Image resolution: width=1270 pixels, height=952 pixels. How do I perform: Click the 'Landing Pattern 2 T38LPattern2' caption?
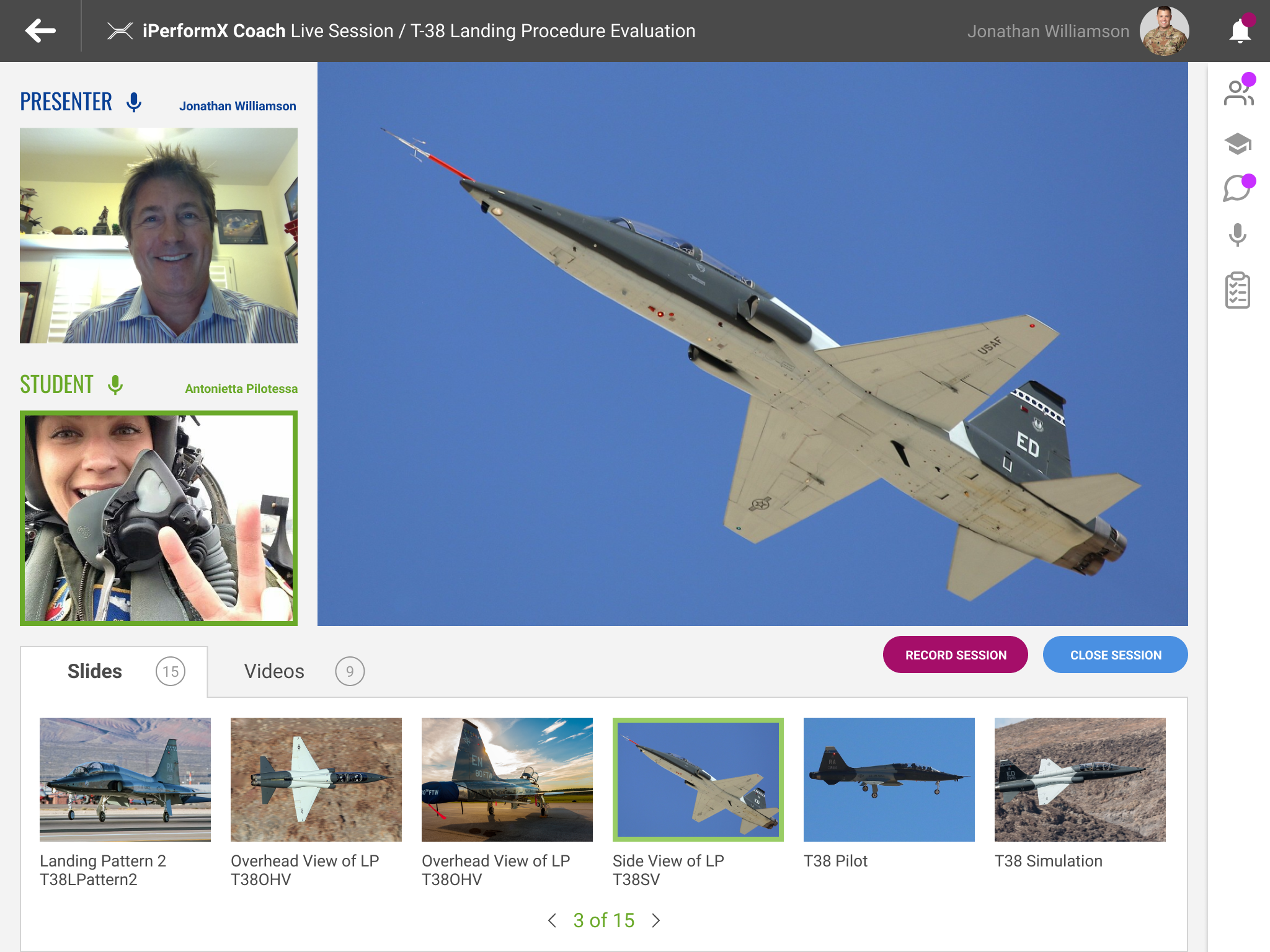(x=103, y=870)
